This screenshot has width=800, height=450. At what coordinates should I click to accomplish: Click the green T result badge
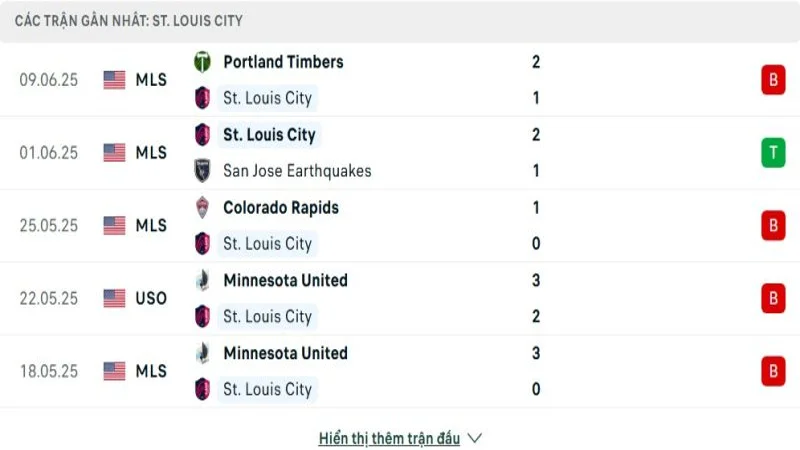(772, 153)
